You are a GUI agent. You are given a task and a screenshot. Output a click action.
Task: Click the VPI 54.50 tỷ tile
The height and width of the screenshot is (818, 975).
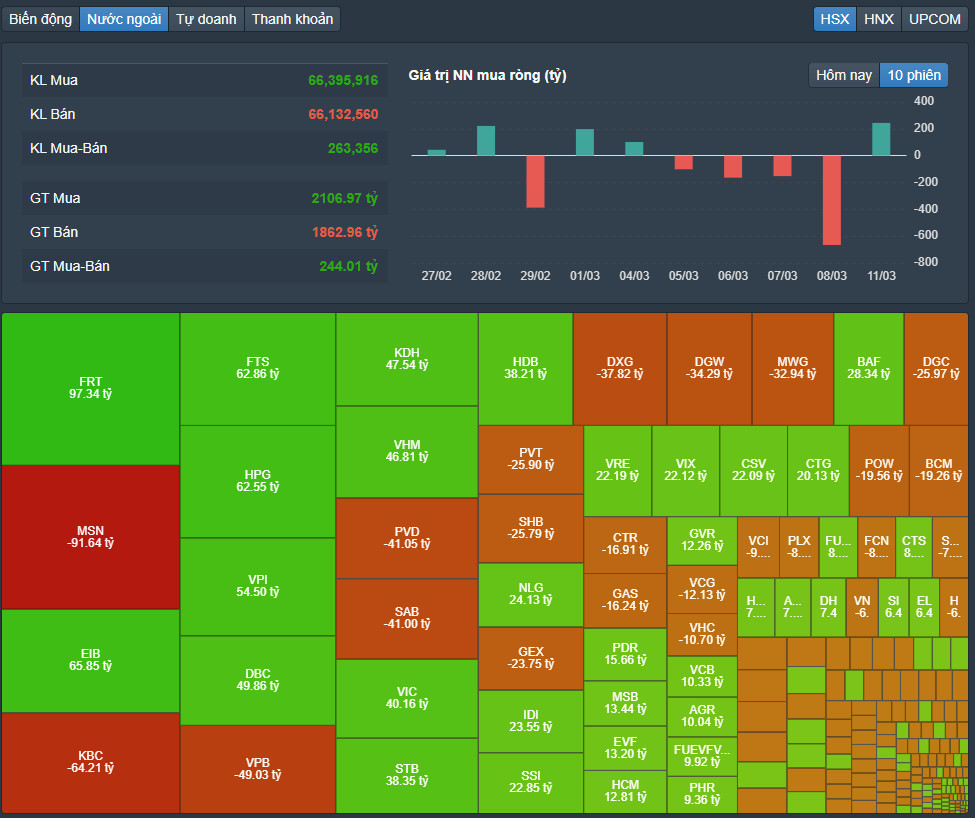tap(257, 586)
